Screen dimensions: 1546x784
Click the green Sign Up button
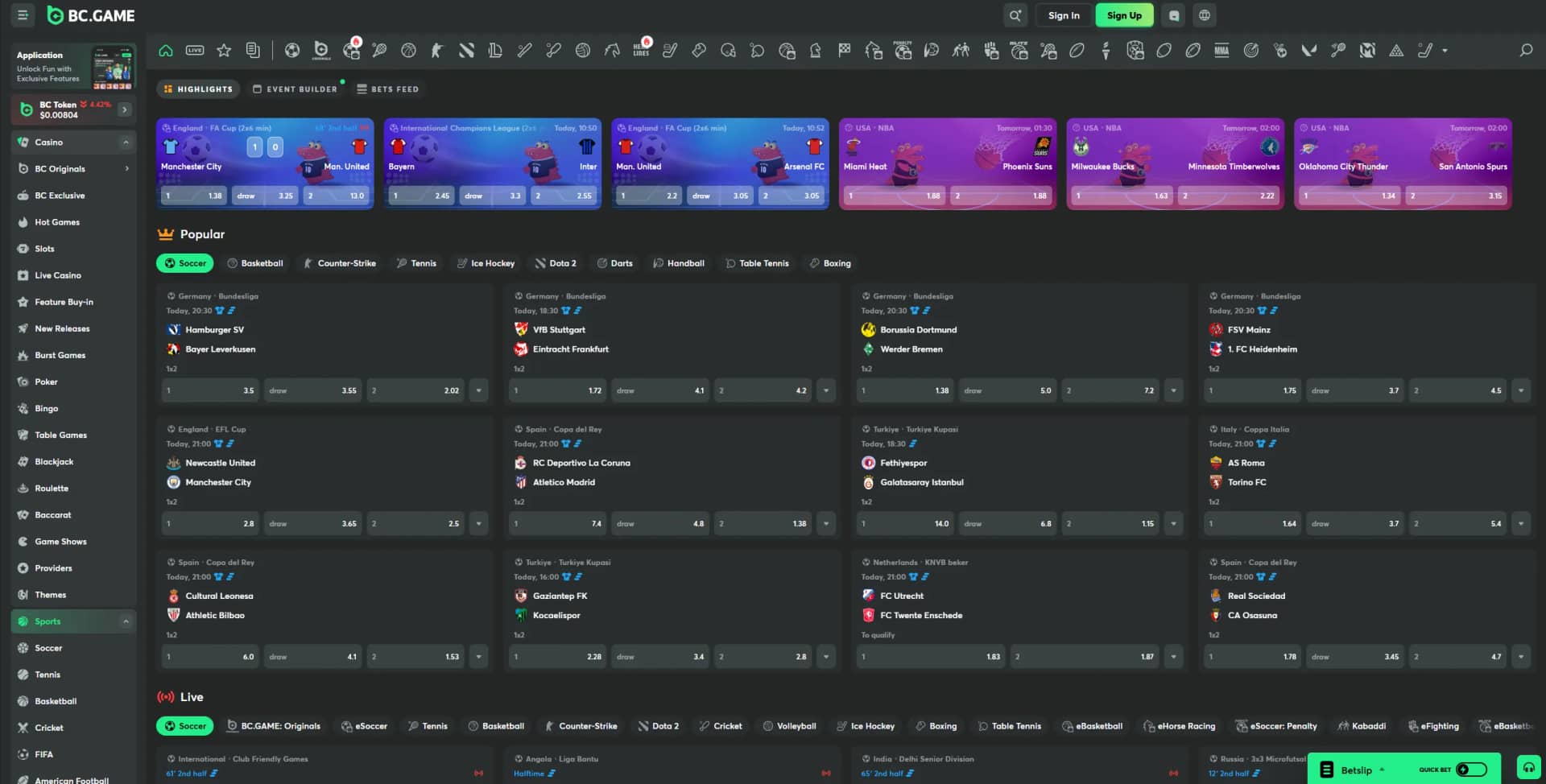pyautogui.click(x=1123, y=15)
